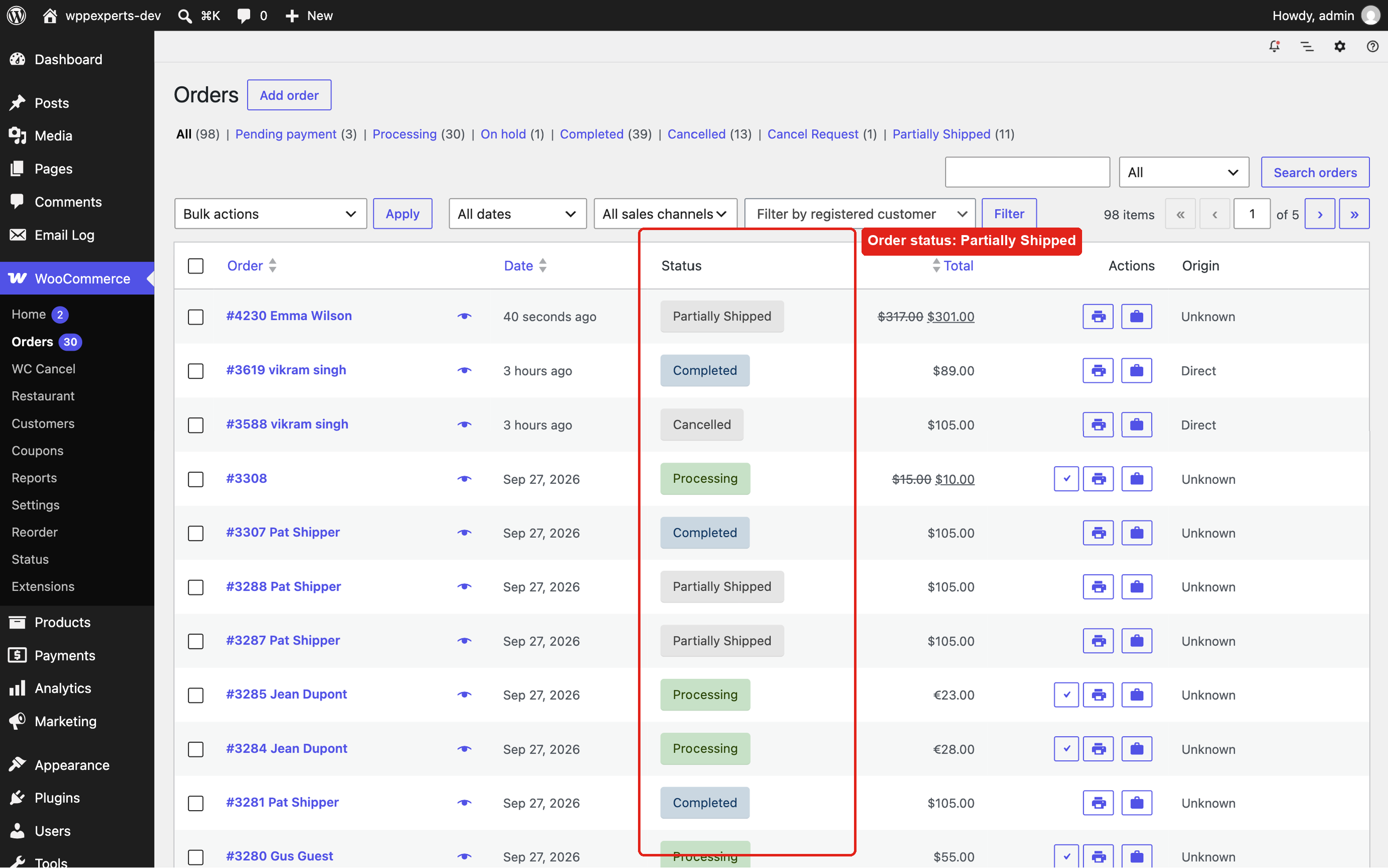
Task: Open the All sales channels dropdown
Action: [x=665, y=213]
